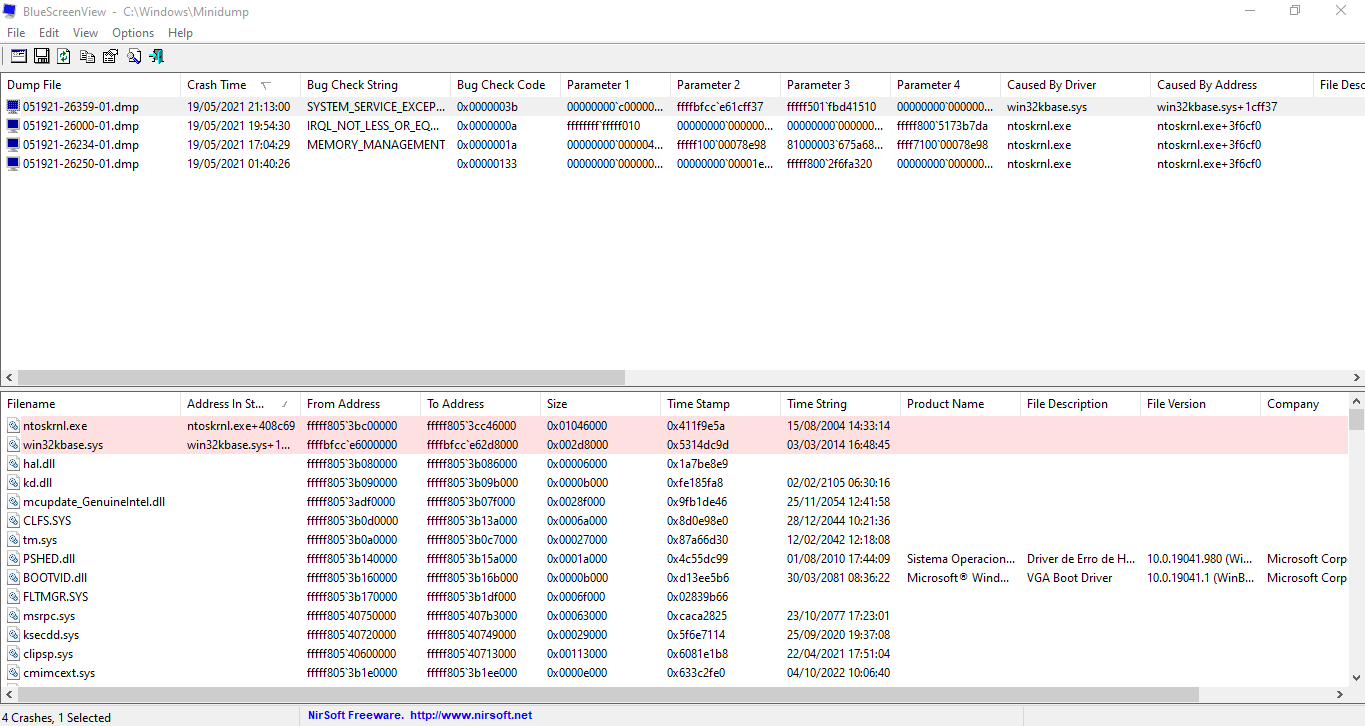Click the hal.dll file icon
Viewport: 1365px width, 726px height.
pos(13,463)
